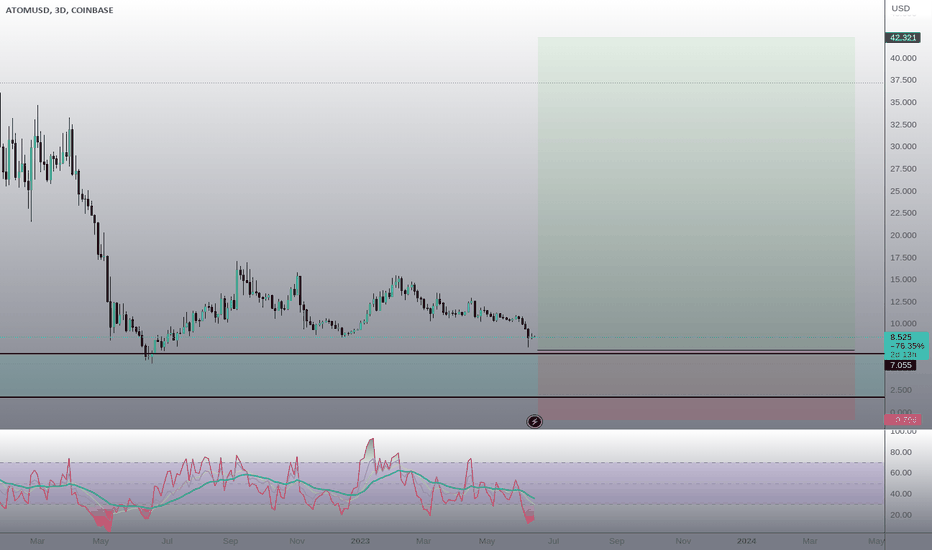Select the 42.321 profit target price tag
The height and width of the screenshot is (550, 932).
pyautogui.click(x=902, y=37)
